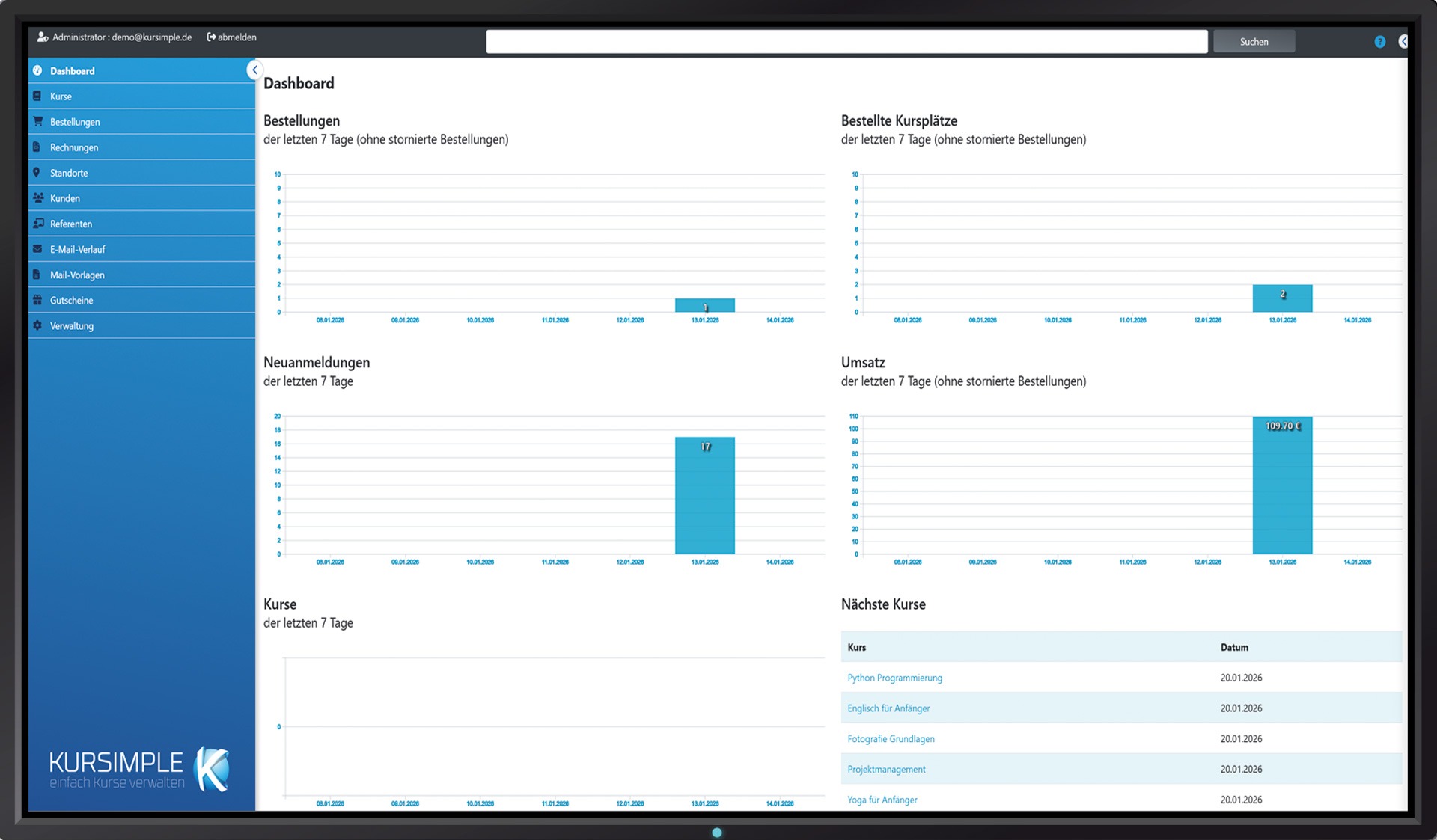Click the Standorte map pin icon
The image size is (1437, 840).
pos(37,173)
